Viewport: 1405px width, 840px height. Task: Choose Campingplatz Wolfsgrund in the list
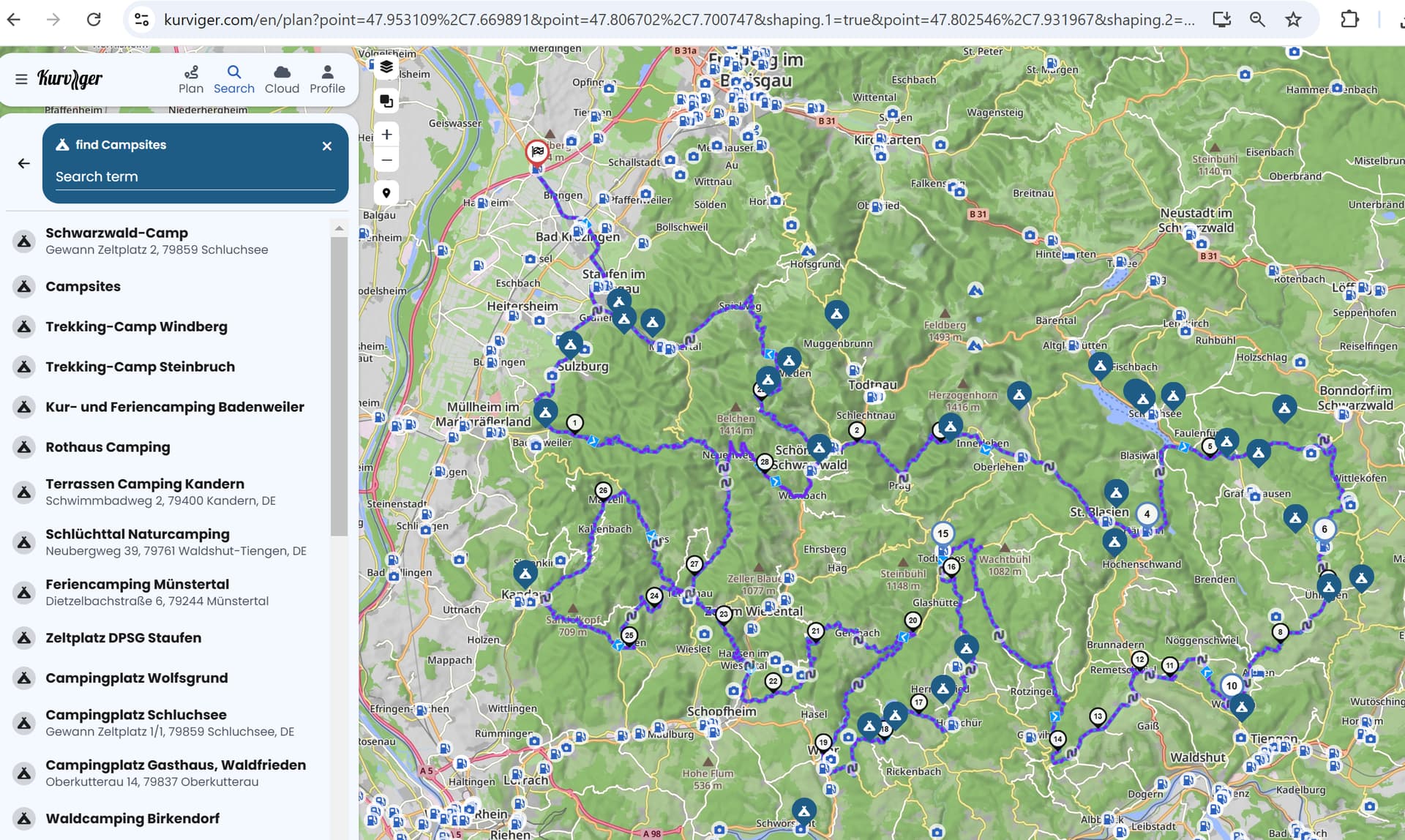click(x=167, y=678)
